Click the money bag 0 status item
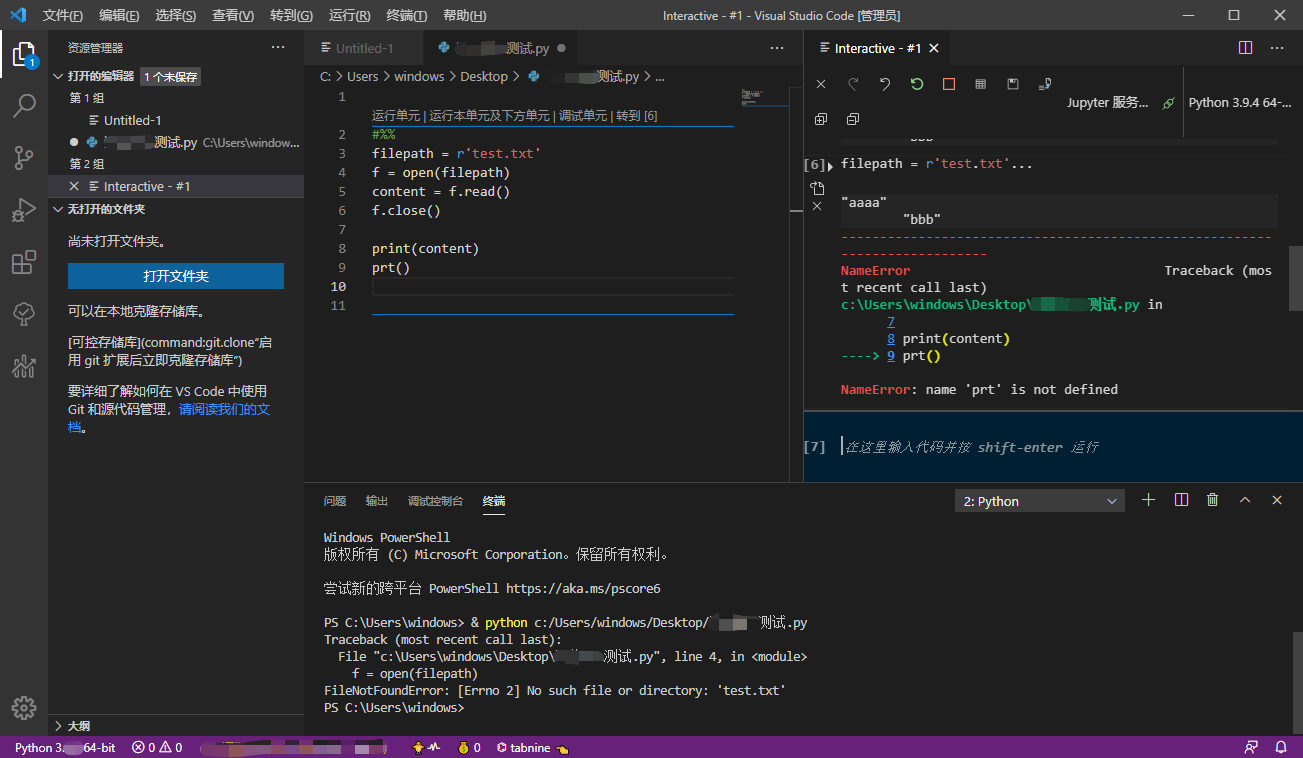Screen dimensions: 1303x758 pos(469,747)
